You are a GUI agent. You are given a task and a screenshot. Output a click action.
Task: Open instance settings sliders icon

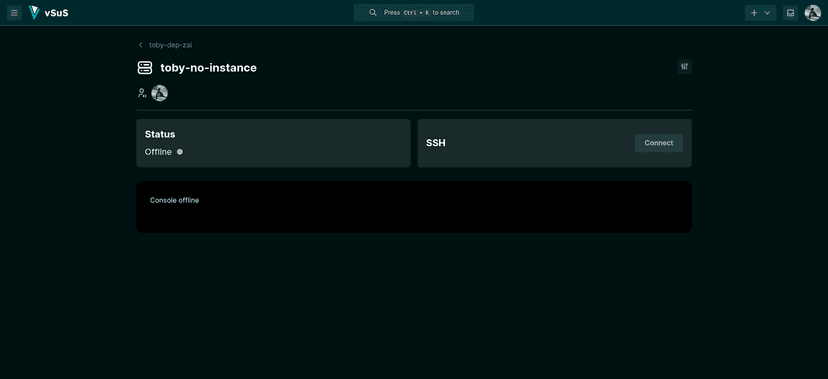pos(684,67)
